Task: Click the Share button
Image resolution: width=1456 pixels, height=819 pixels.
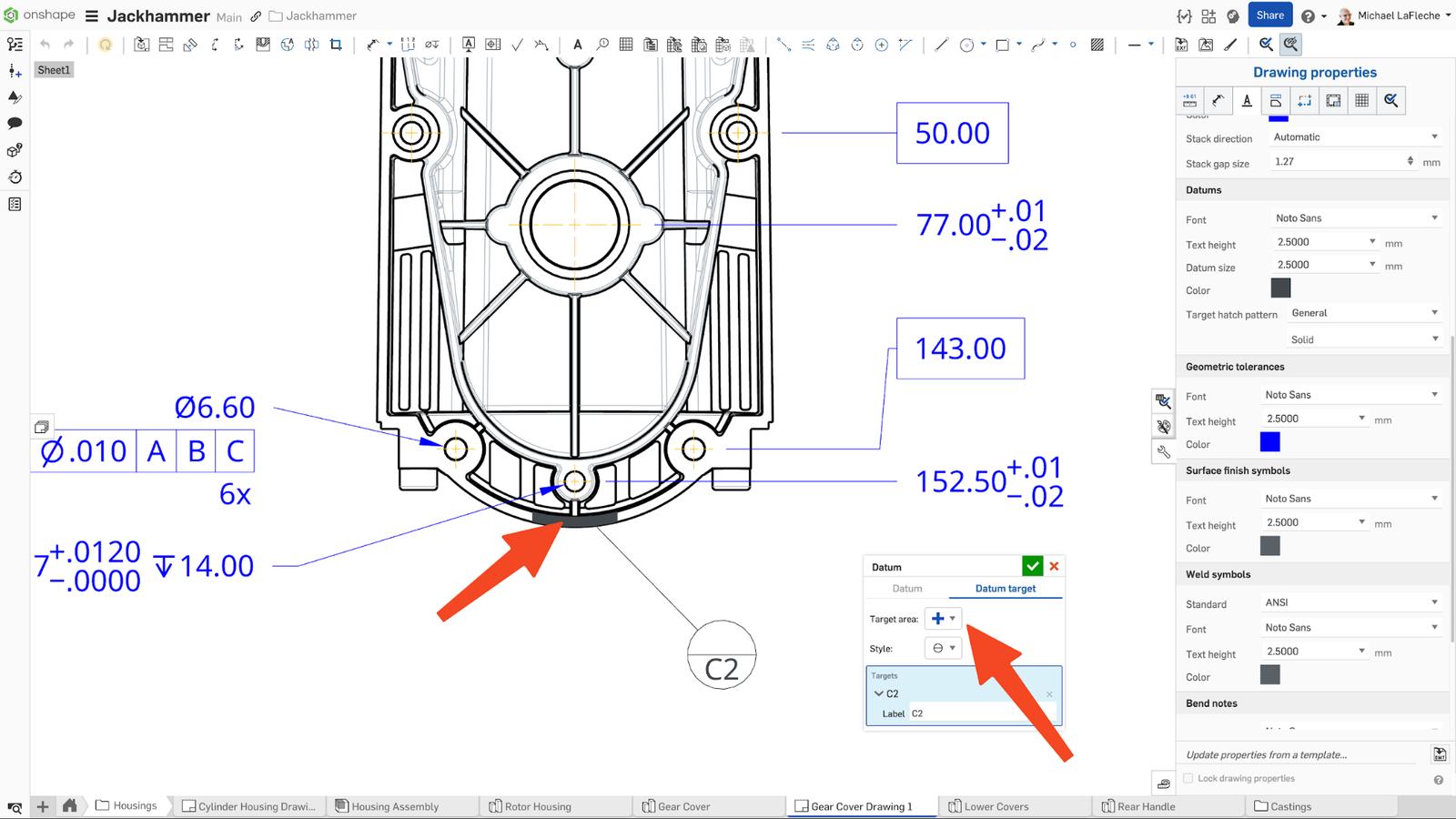Action: pos(1269,15)
